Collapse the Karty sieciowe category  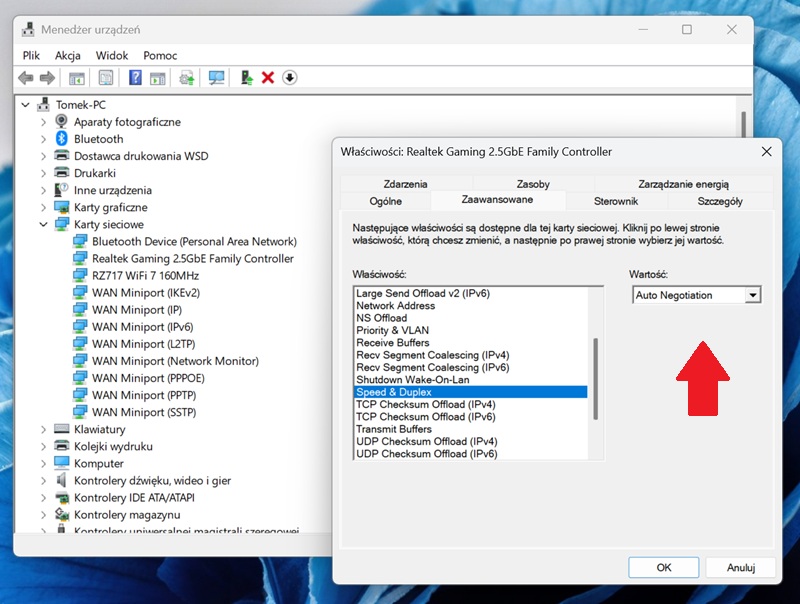(44, 225)
